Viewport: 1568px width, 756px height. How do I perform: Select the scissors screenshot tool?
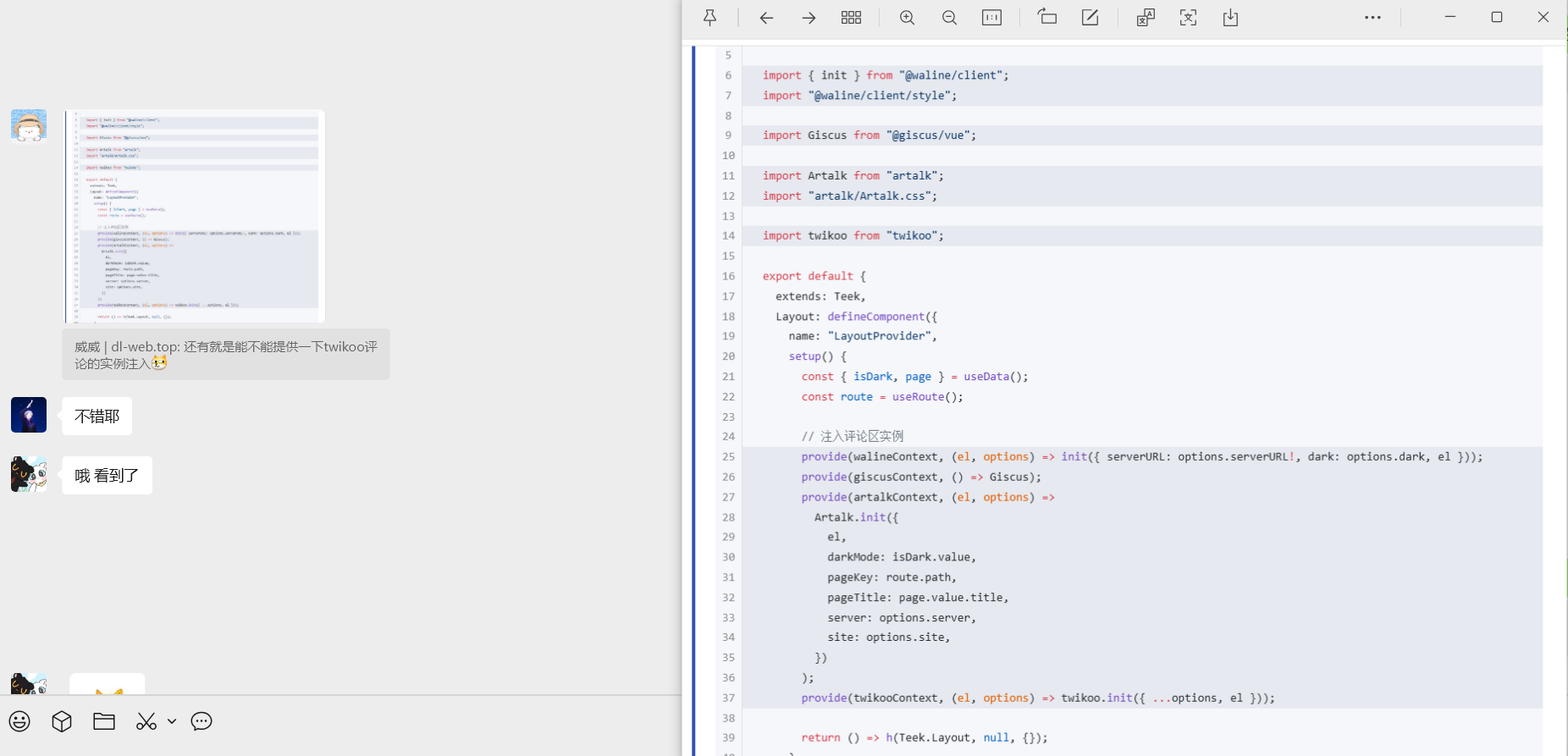pos(146,721)
